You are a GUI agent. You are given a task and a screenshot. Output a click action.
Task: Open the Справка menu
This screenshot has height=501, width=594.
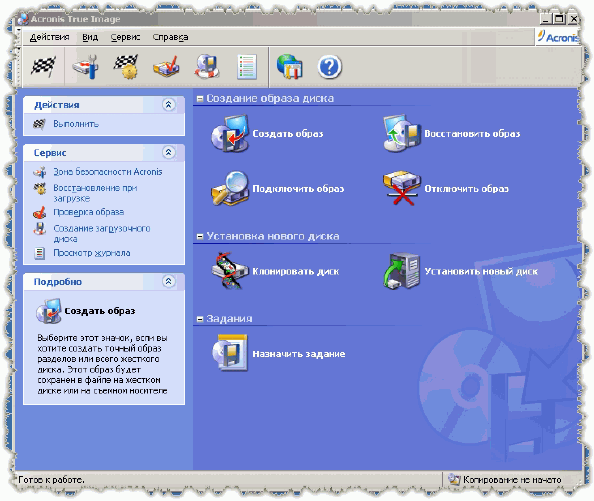coord(170,37)
